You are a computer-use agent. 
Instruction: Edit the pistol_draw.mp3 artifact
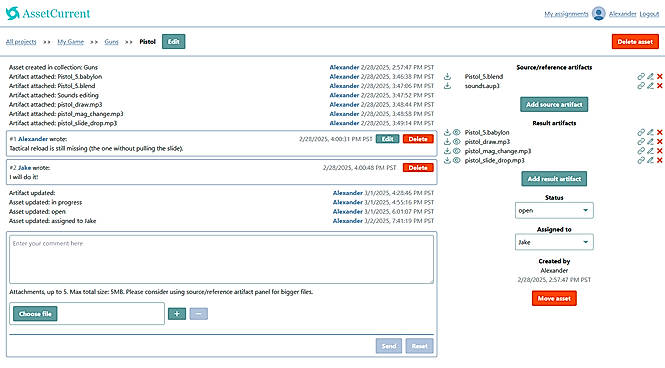pyautogui.click(x=650, y=142)
